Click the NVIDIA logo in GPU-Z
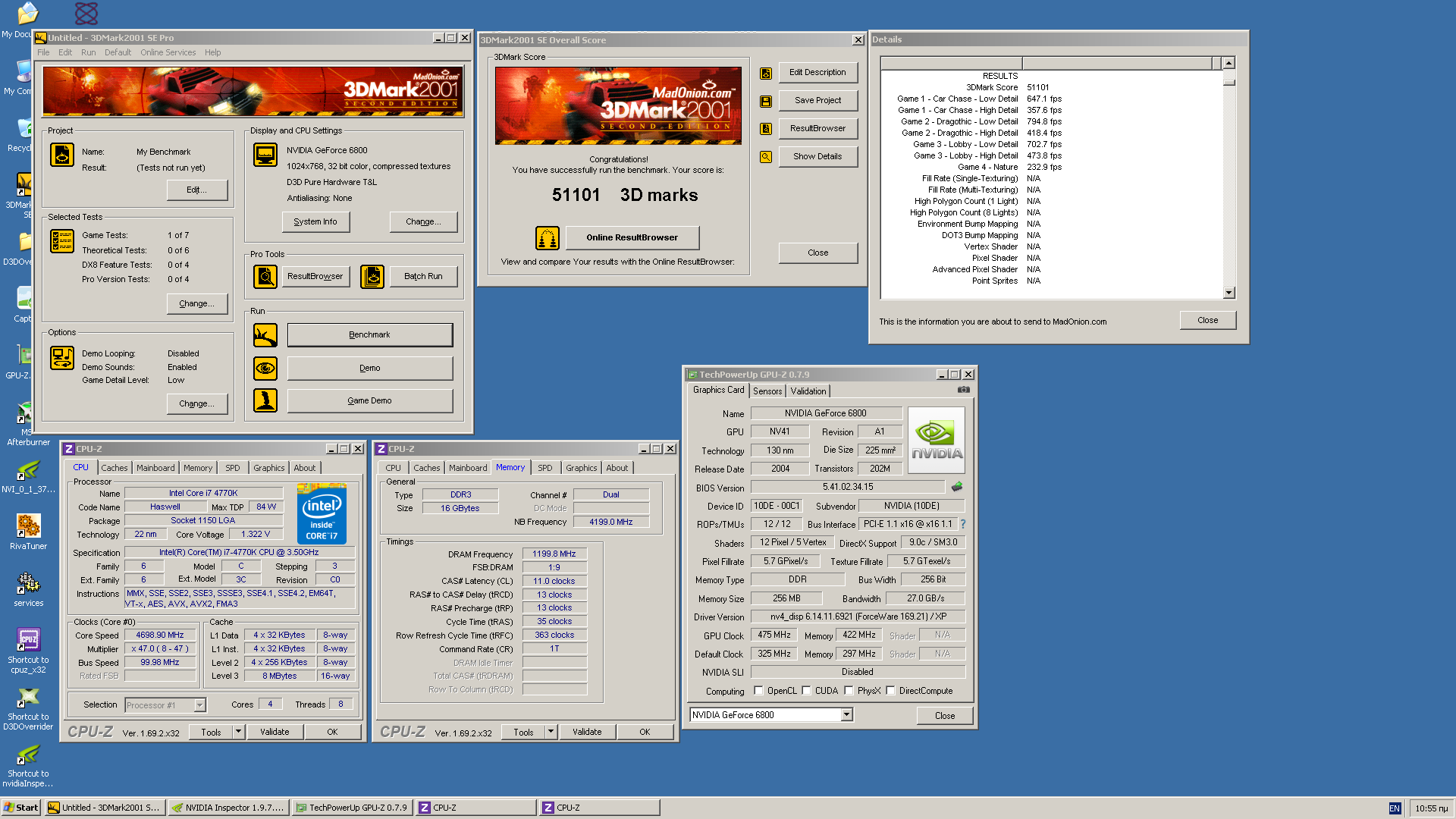The height and width of the screenshot is (819, 1456). pyautogui.click(x=937, y=441)
